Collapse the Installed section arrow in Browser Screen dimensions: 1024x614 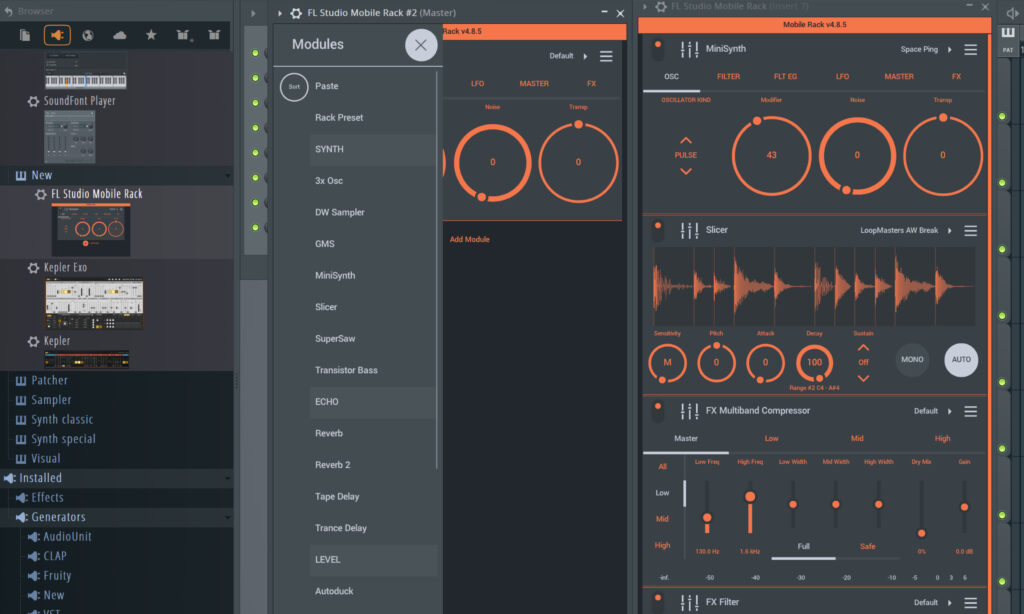(227, 478)
